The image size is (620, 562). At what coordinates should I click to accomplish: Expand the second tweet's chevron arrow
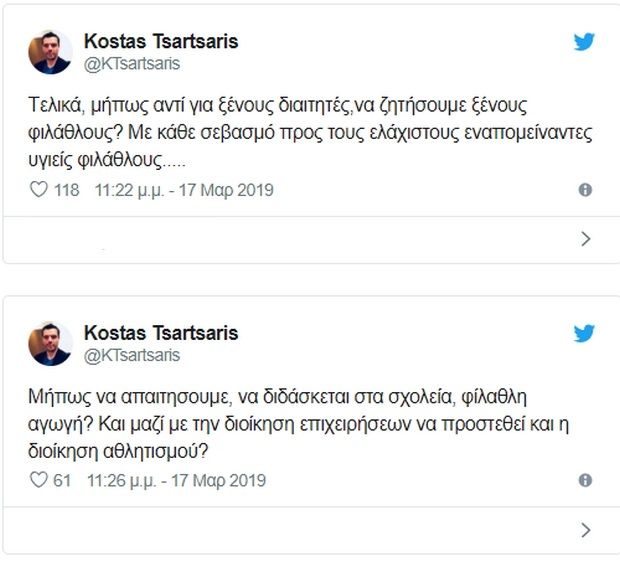pos(586,530)
